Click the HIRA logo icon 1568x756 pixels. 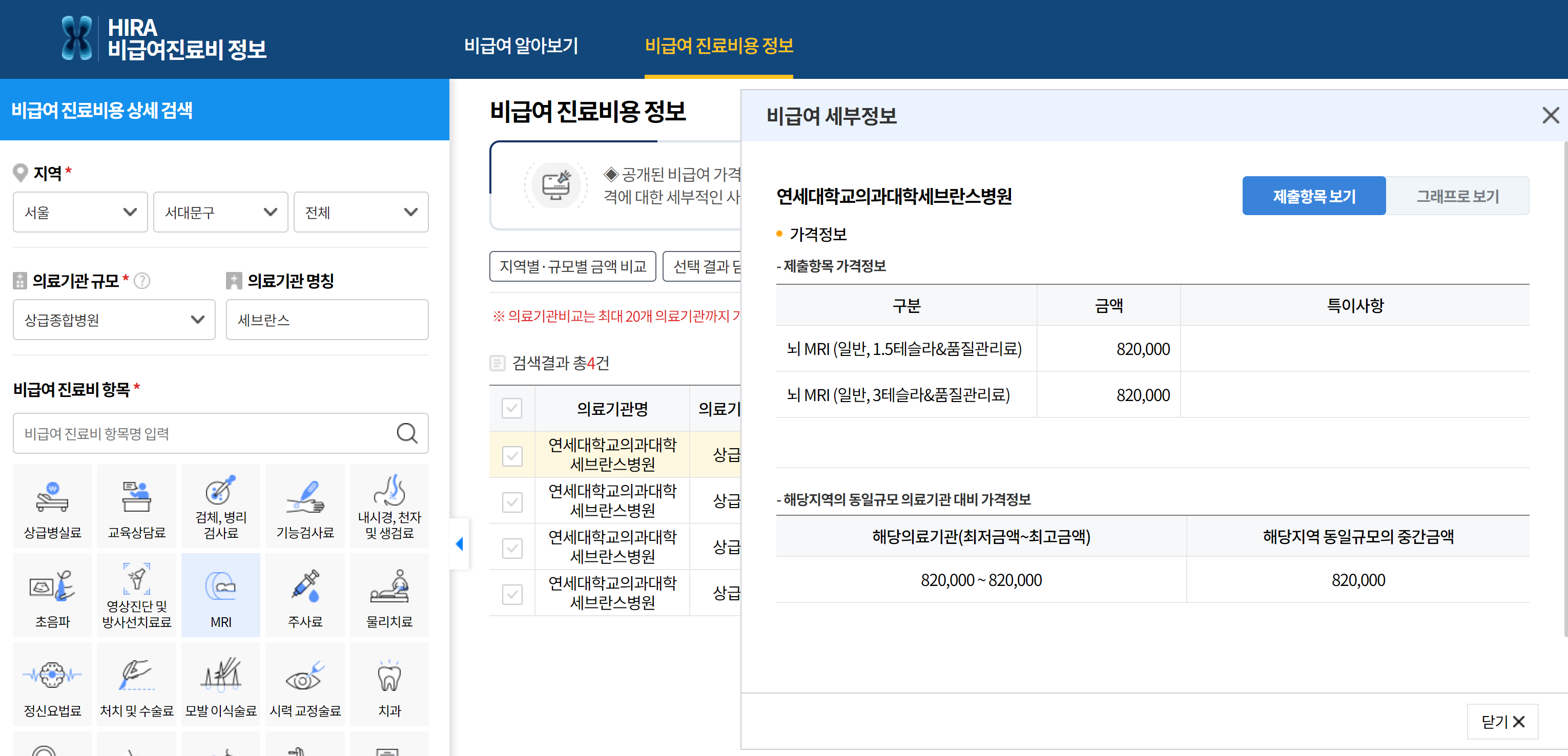pos(77,38)
